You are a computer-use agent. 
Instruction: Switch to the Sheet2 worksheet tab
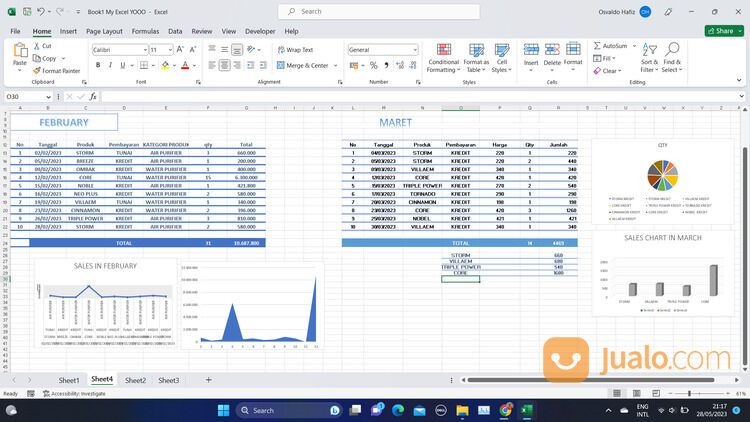135,380
